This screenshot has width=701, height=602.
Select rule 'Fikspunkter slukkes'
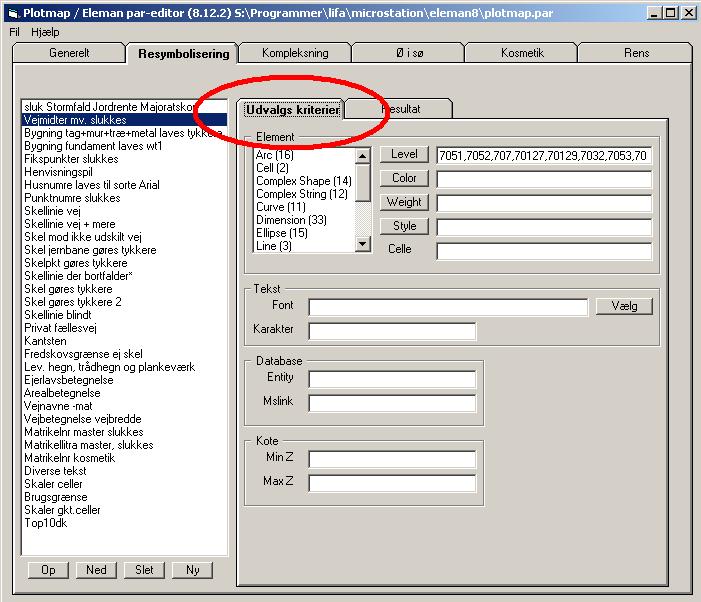tap(124, 159)
